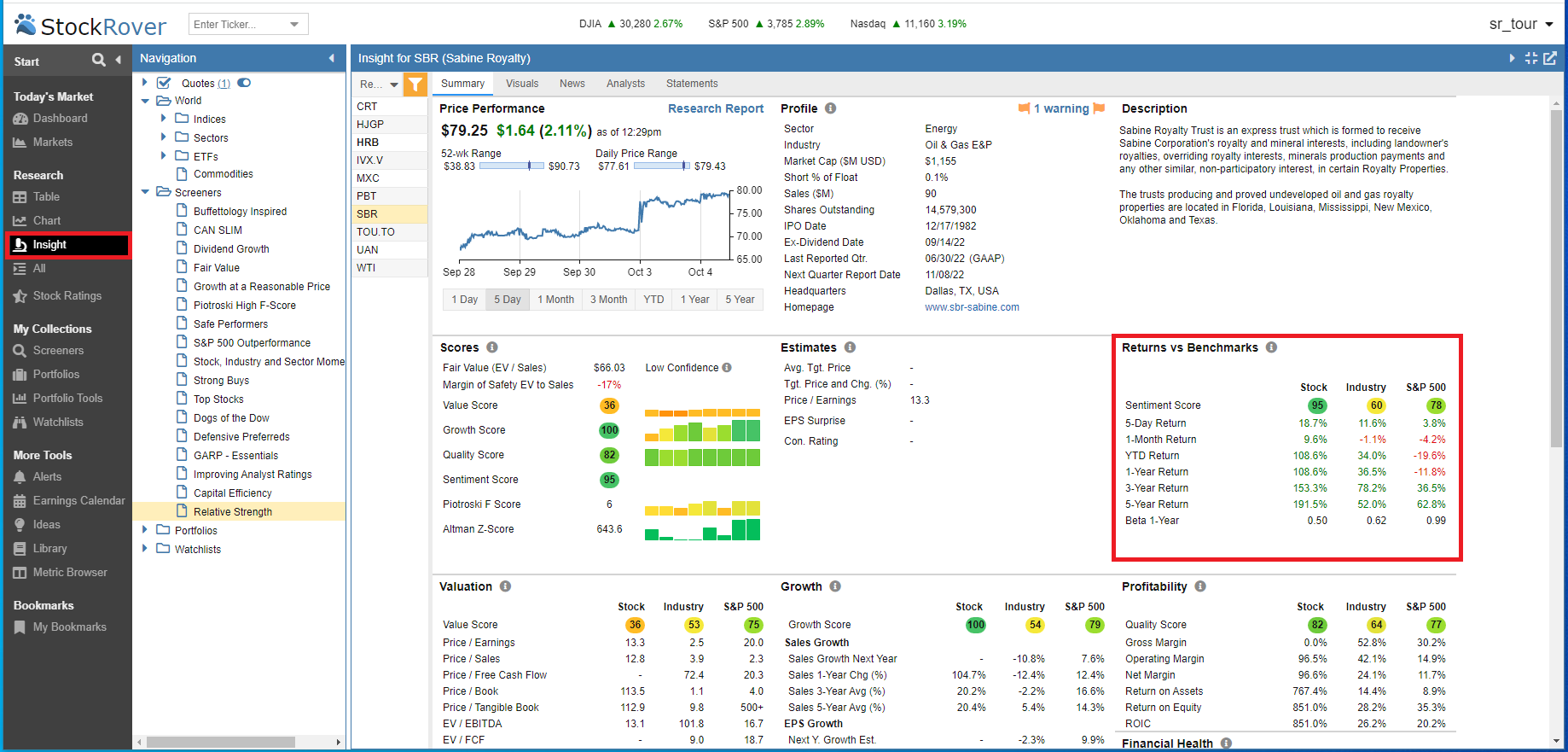
Task: Expand the Watchlists tree folder
Action: 145,549
